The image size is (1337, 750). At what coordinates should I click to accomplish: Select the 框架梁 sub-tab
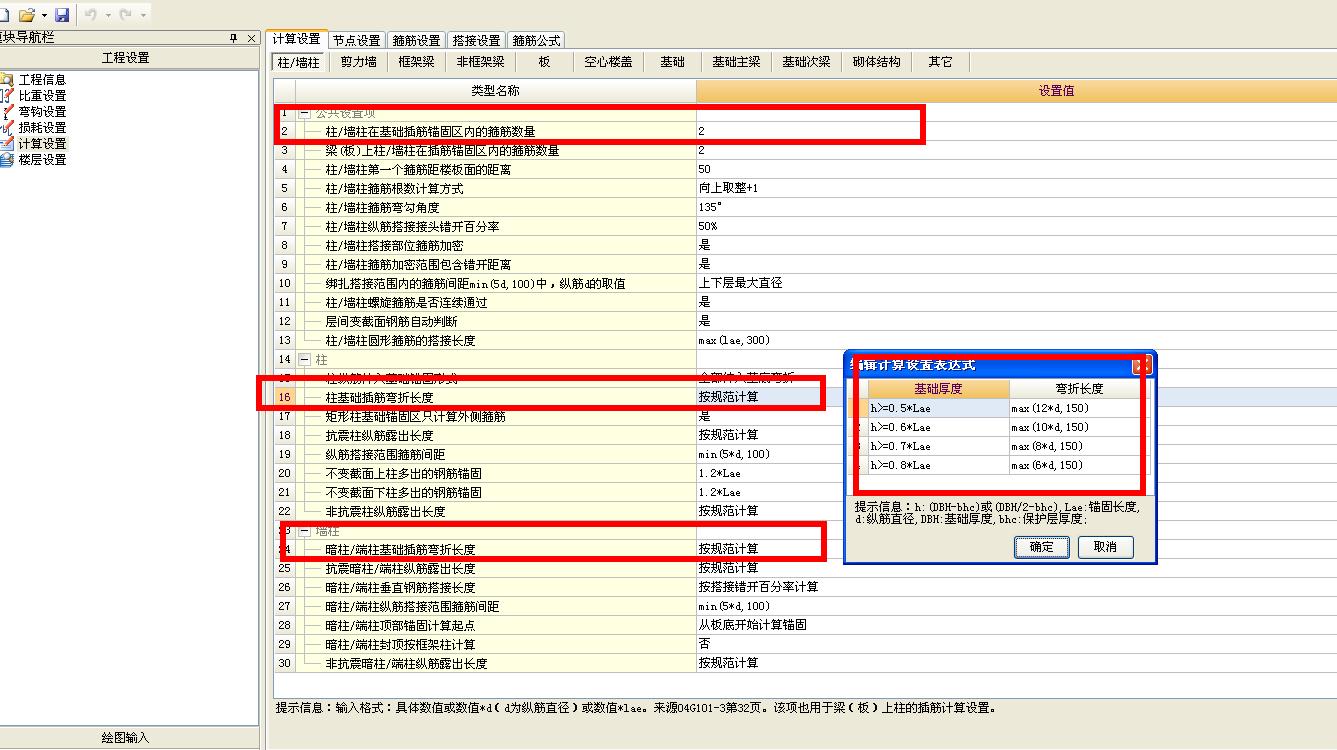coord(416,62)
